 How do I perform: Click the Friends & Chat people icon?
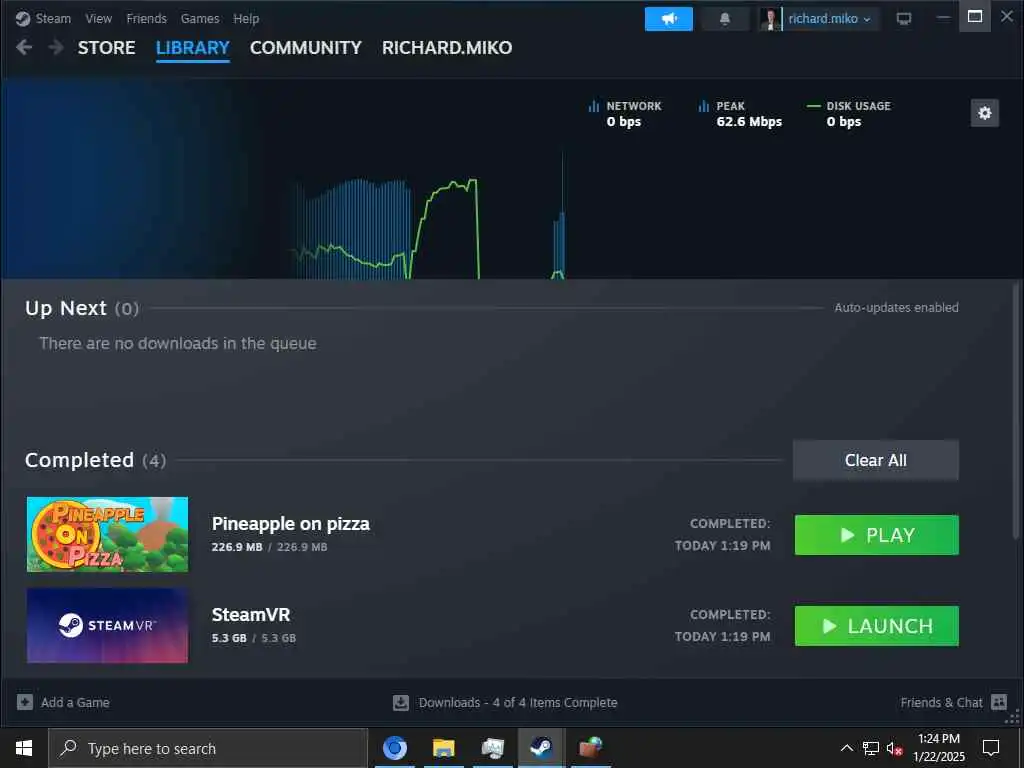click(999, 702)
